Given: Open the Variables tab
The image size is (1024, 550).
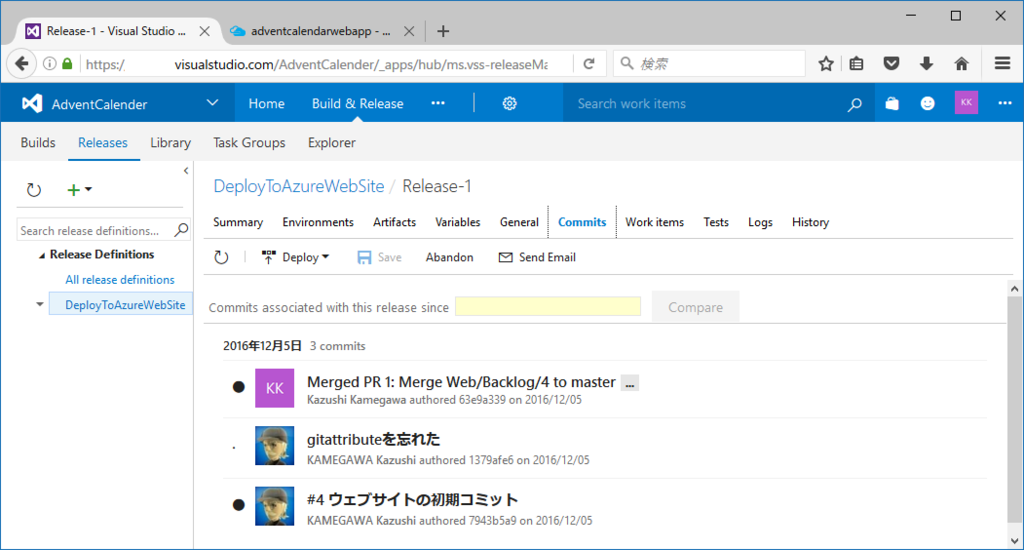Looking at the screenshot, I should point(458,222).
